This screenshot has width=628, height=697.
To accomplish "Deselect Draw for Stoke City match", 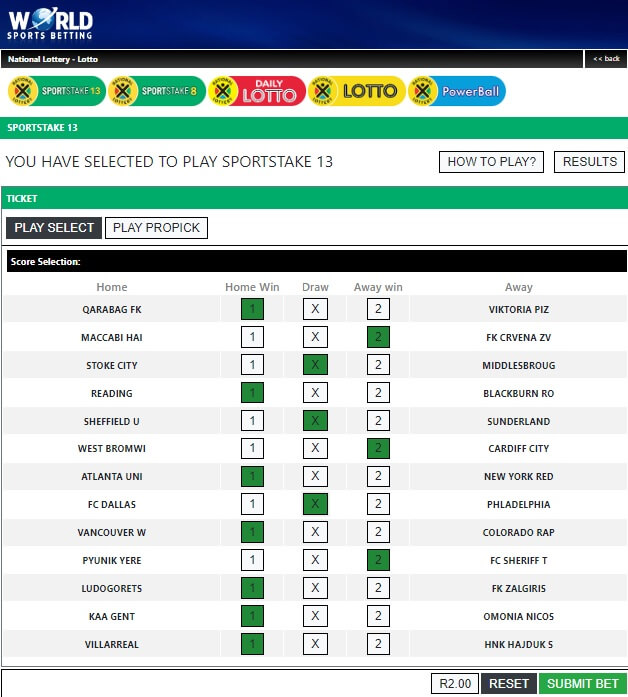I will point(315,366).
